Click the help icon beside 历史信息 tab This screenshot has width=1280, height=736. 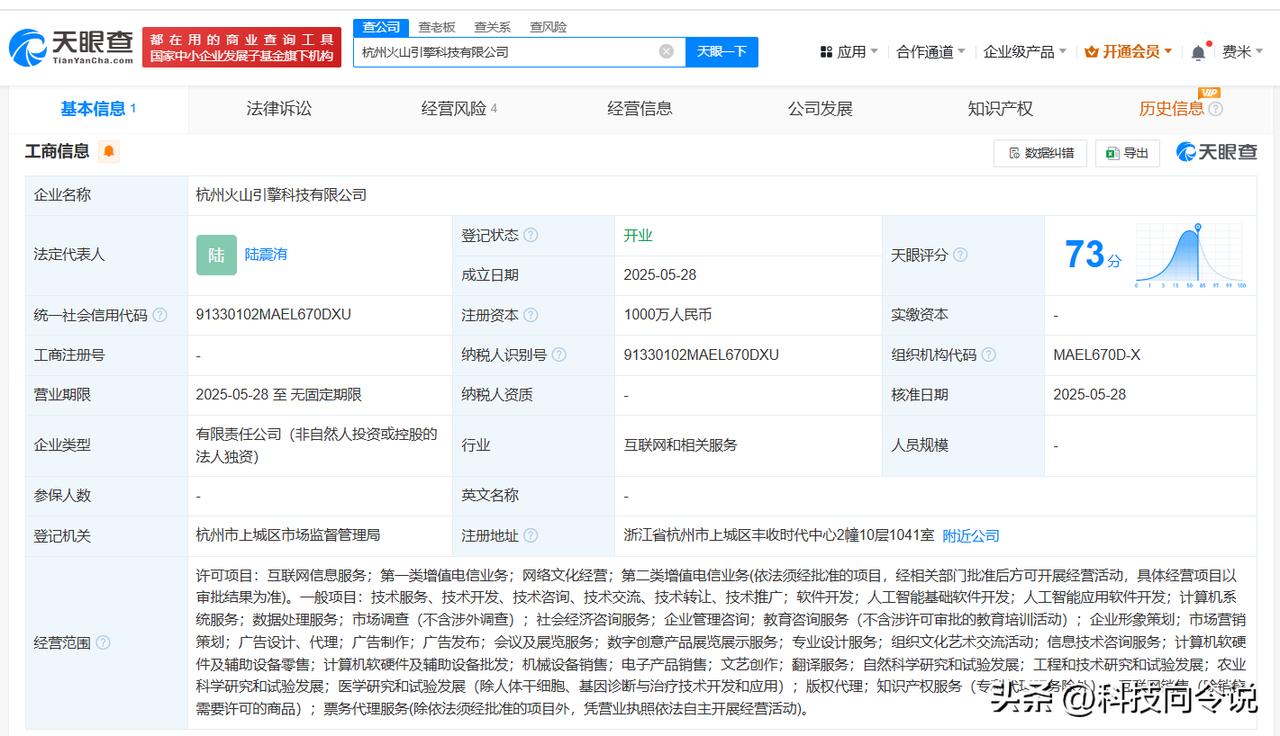1215,109
